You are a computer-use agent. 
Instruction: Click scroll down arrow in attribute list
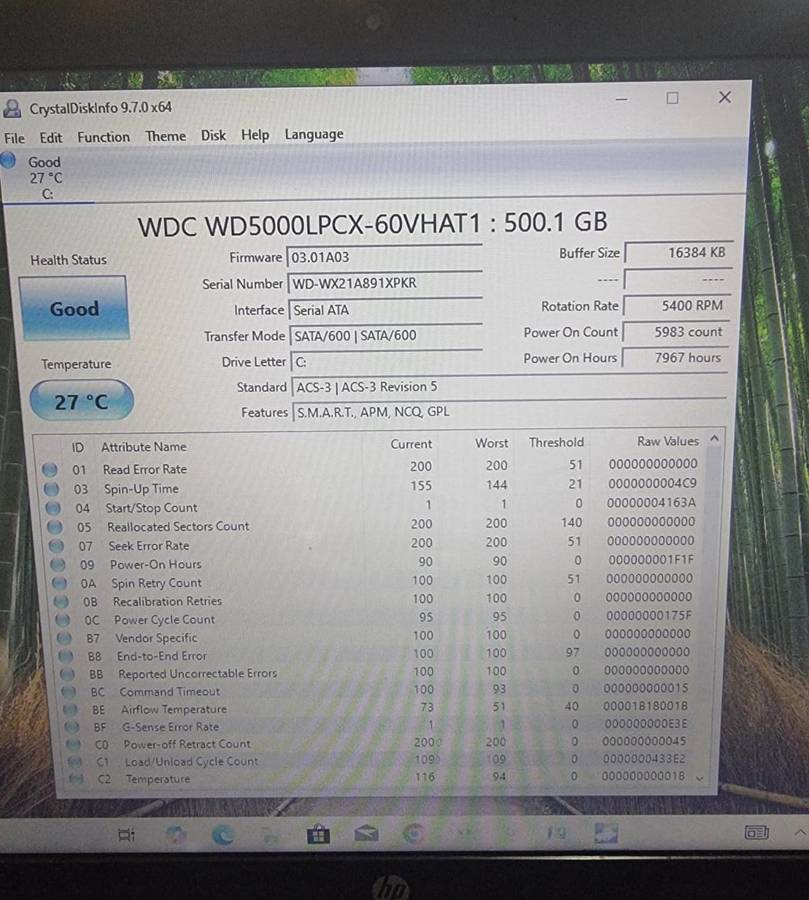point(699,776)
